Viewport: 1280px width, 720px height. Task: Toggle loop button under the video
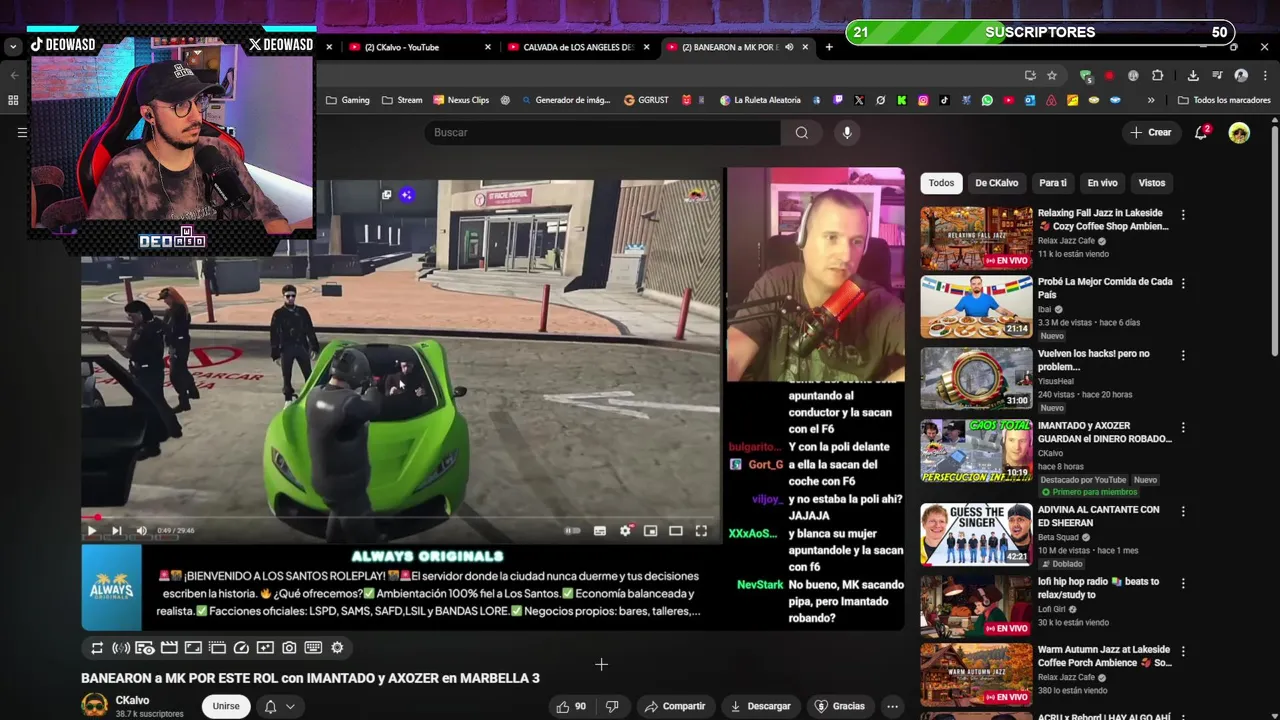coord(97,648)
